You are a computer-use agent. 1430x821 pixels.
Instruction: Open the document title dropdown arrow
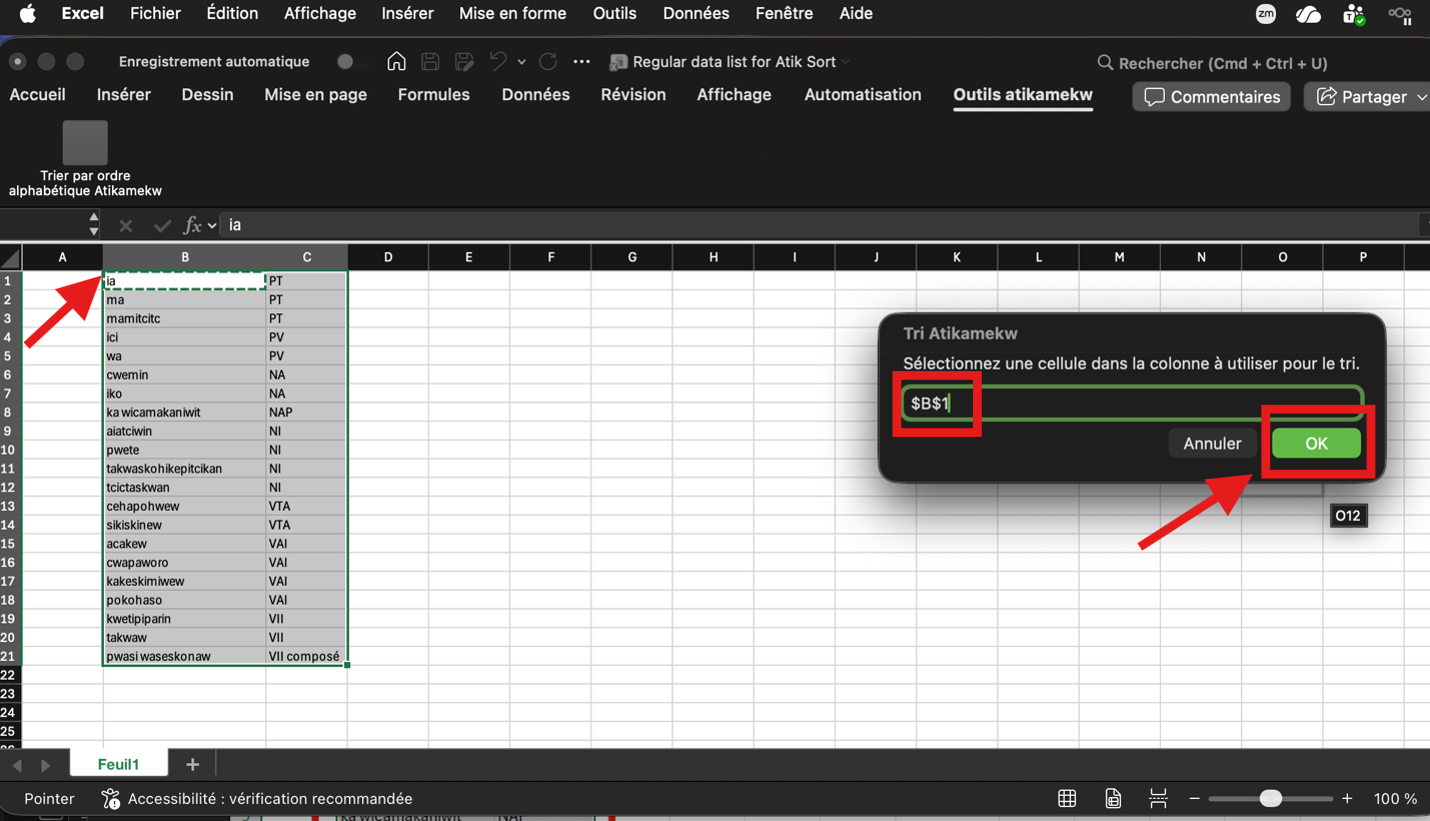click(x=846, y=62)
